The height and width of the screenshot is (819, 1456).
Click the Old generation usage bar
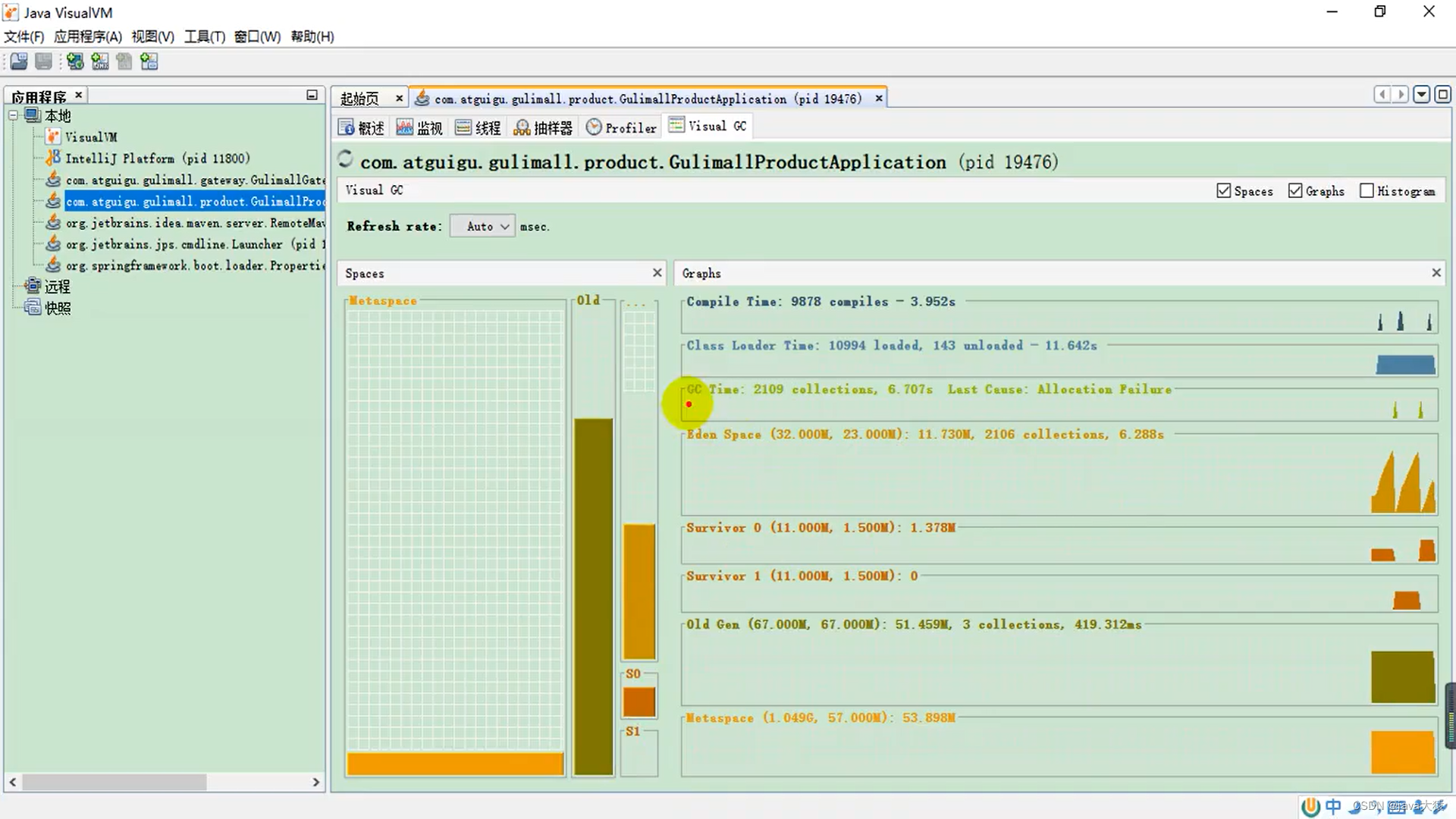point(593,595)
